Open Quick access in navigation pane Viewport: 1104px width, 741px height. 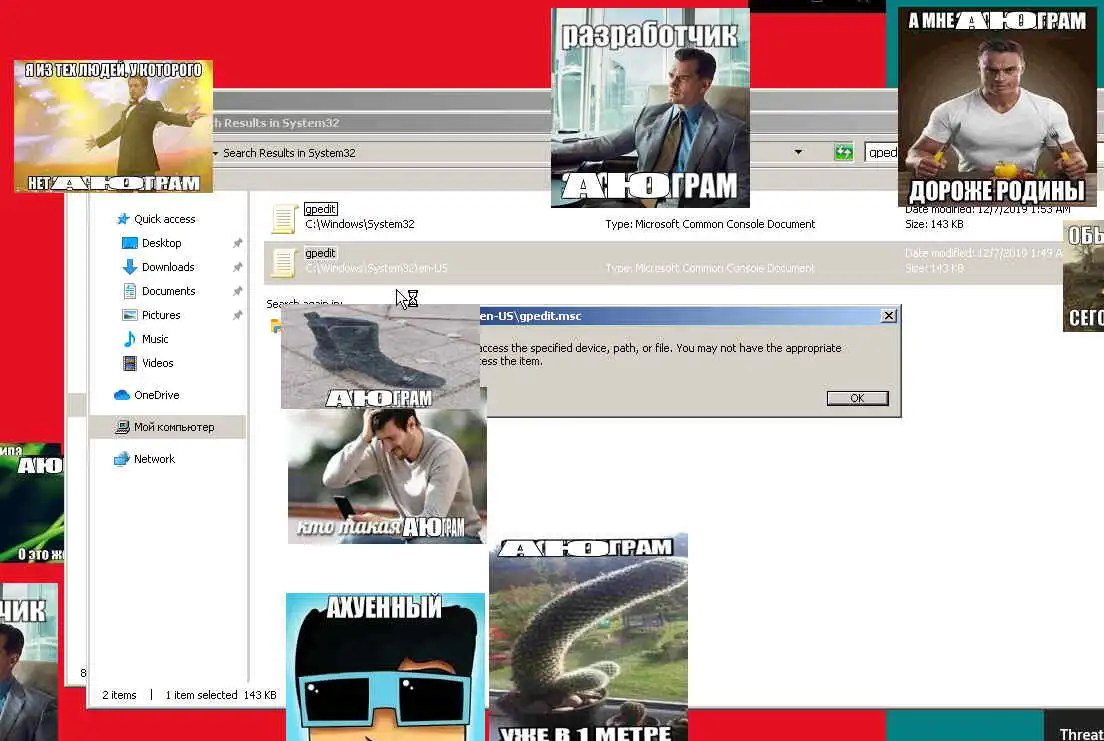[165, 219]
